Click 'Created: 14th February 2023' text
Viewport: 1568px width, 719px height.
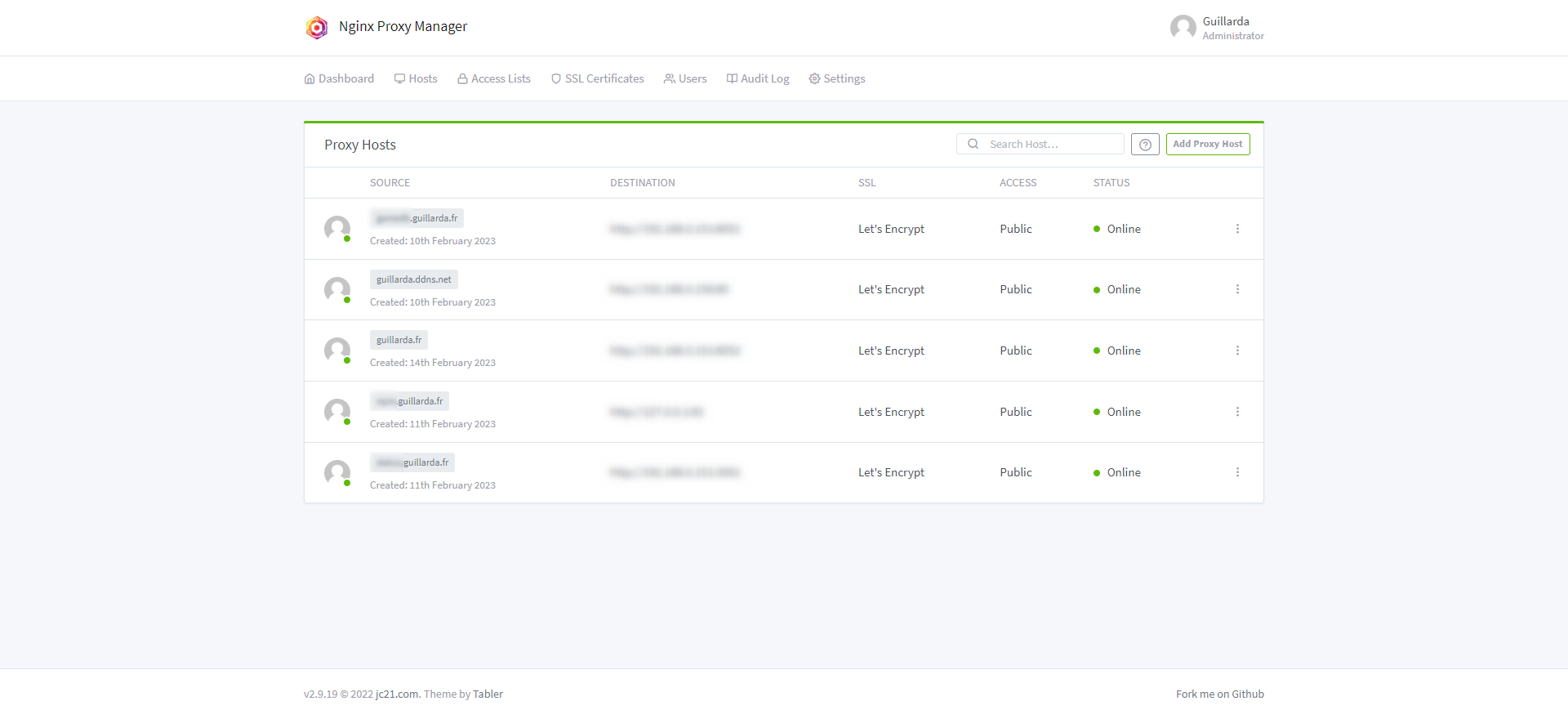click(433, 363)
